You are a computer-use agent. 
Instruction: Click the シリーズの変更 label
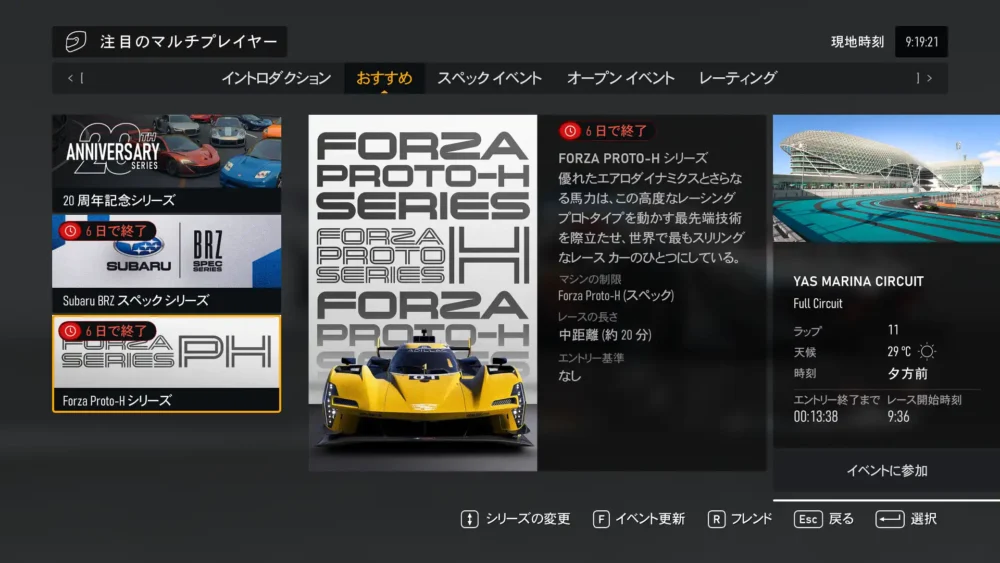528,519
